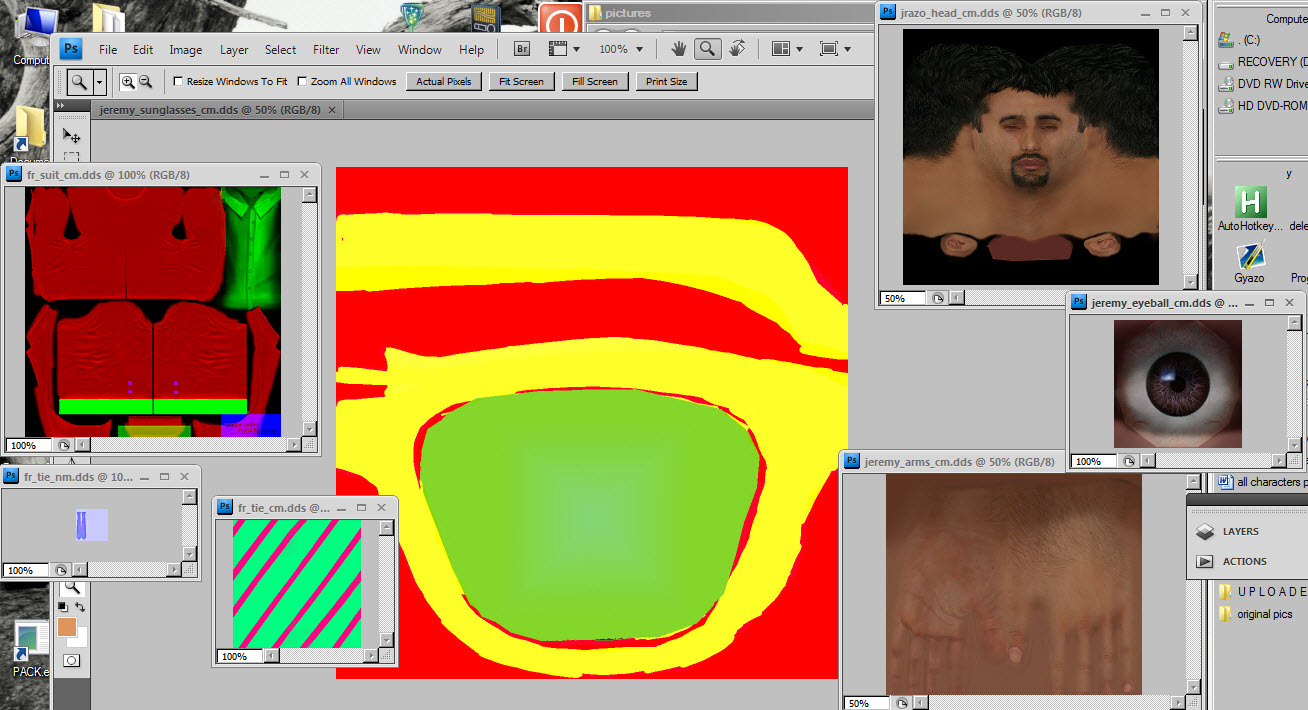The image size is (1308, 710).
Task: Open the View menu
Action: [x=368, y=49]
